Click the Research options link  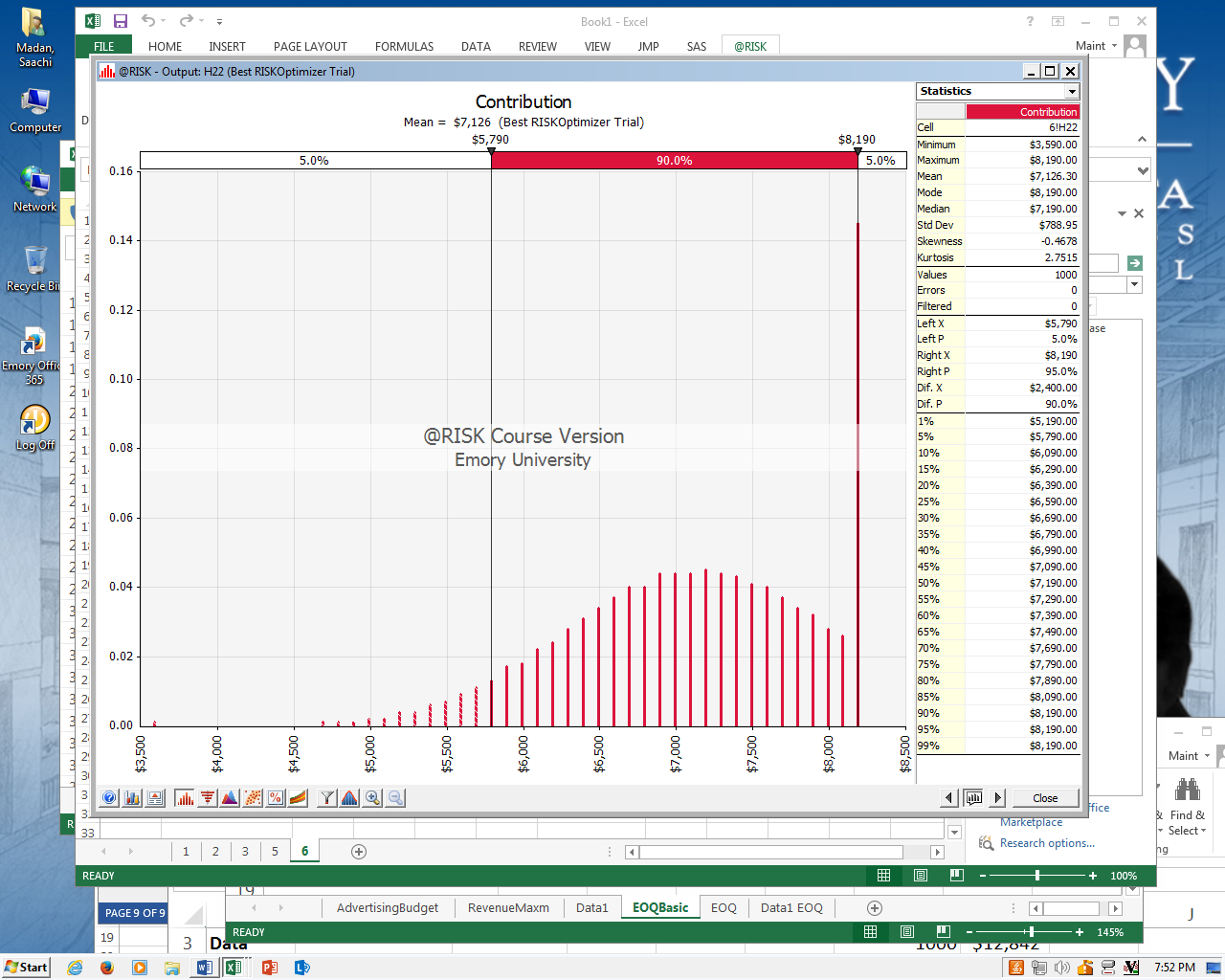1047,843
